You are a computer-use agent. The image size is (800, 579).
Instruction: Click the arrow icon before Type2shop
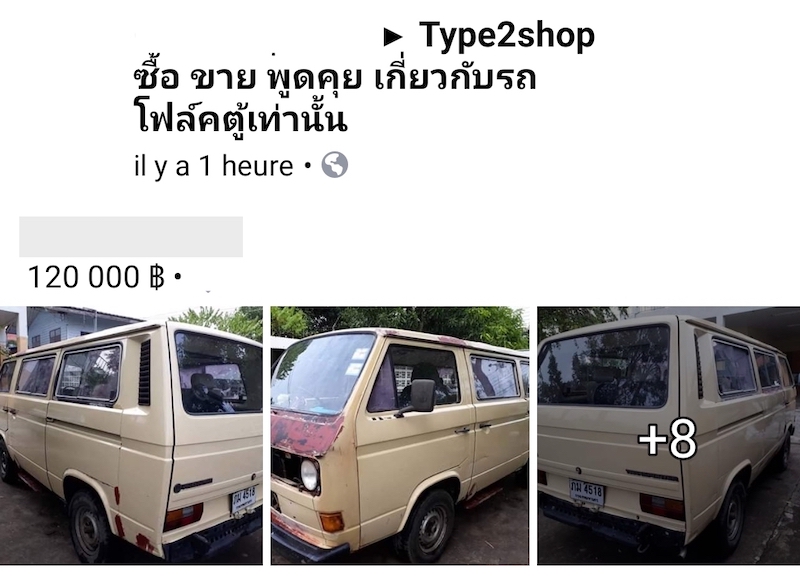(393, 37)
